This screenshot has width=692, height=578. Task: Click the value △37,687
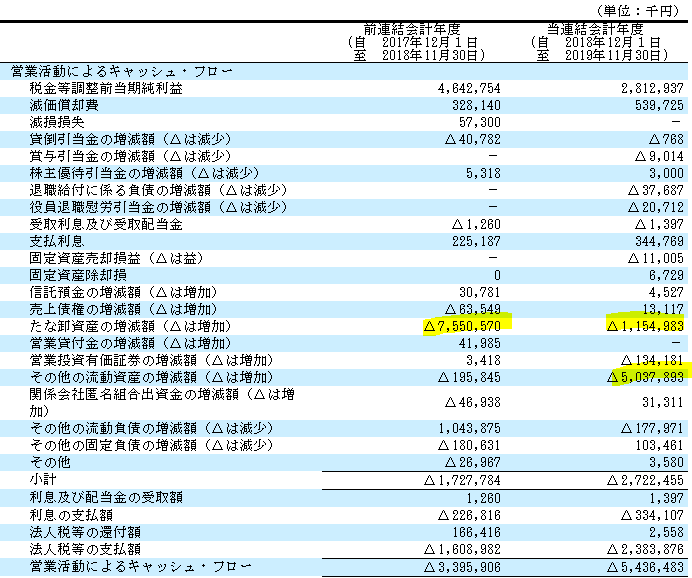656,190
